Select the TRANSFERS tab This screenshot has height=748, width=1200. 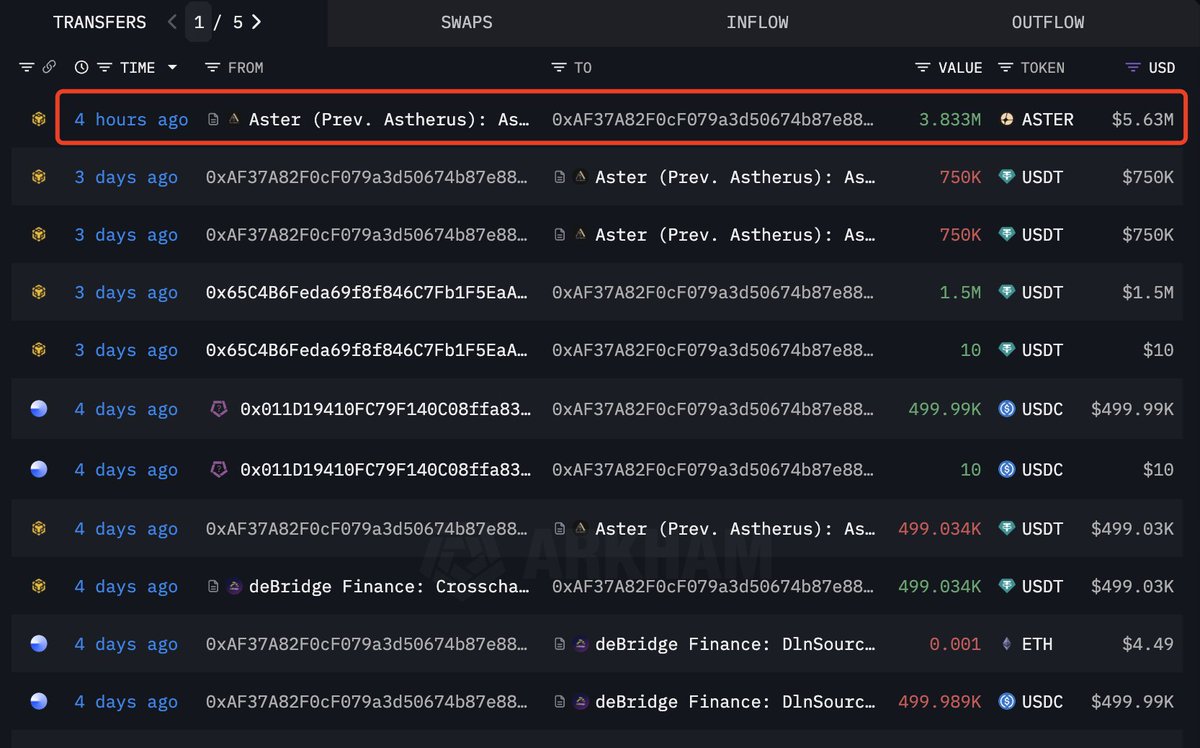pyautogui.click(x=99, y=22)
